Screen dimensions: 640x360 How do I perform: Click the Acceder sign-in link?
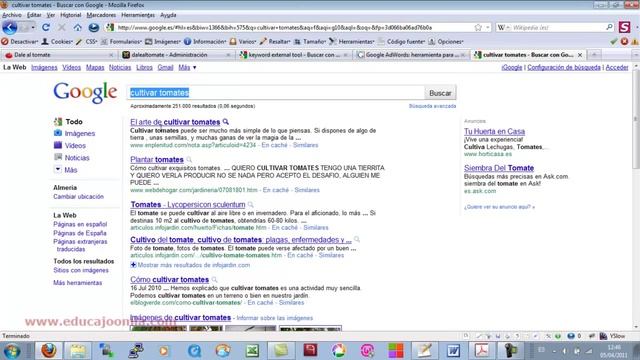tap(617, 67)
